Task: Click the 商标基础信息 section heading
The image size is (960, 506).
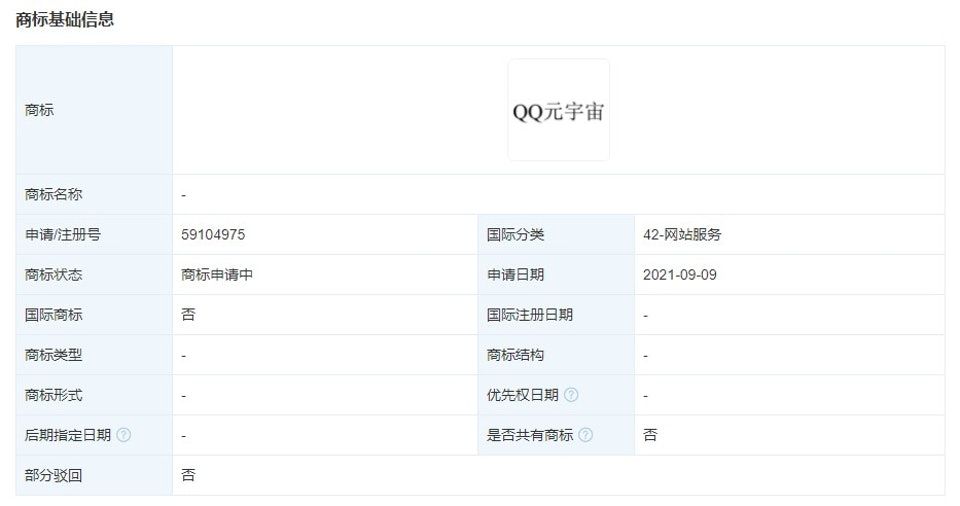Action: tap(65, 20)
